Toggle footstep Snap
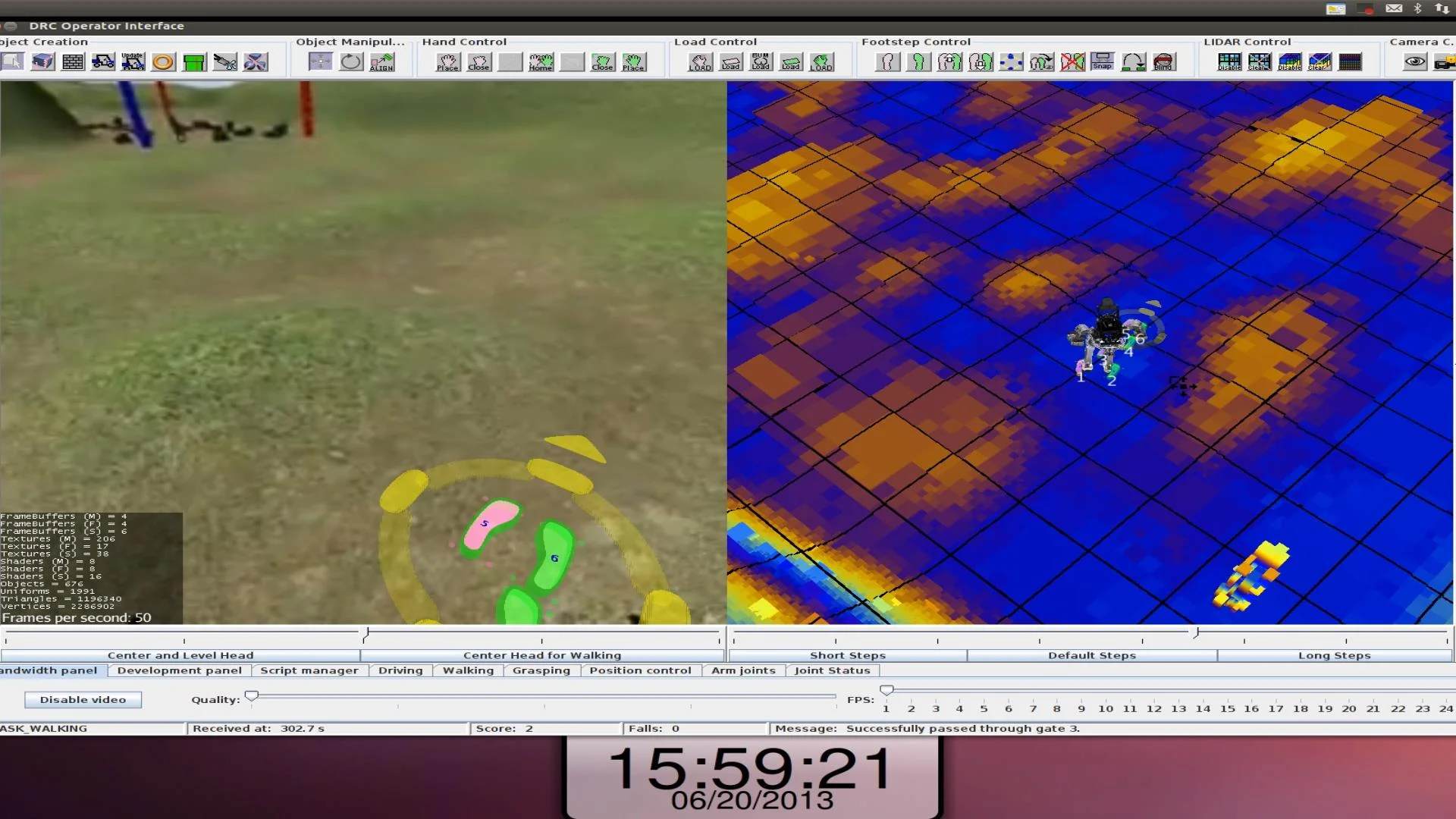1456x819 pixels. pyautogui.click(x=1103, y=61)
